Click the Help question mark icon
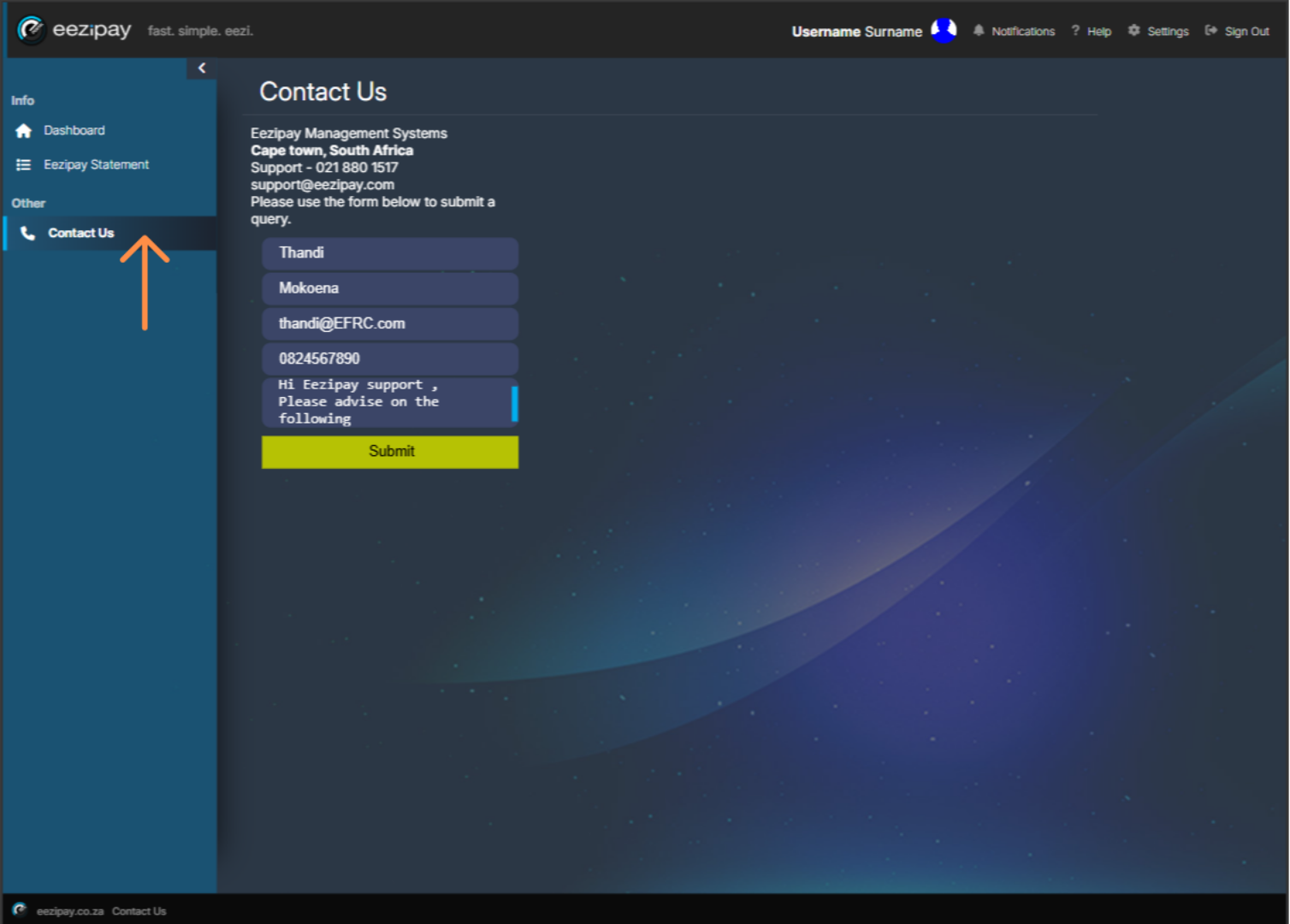 [x=1075, y=31]
